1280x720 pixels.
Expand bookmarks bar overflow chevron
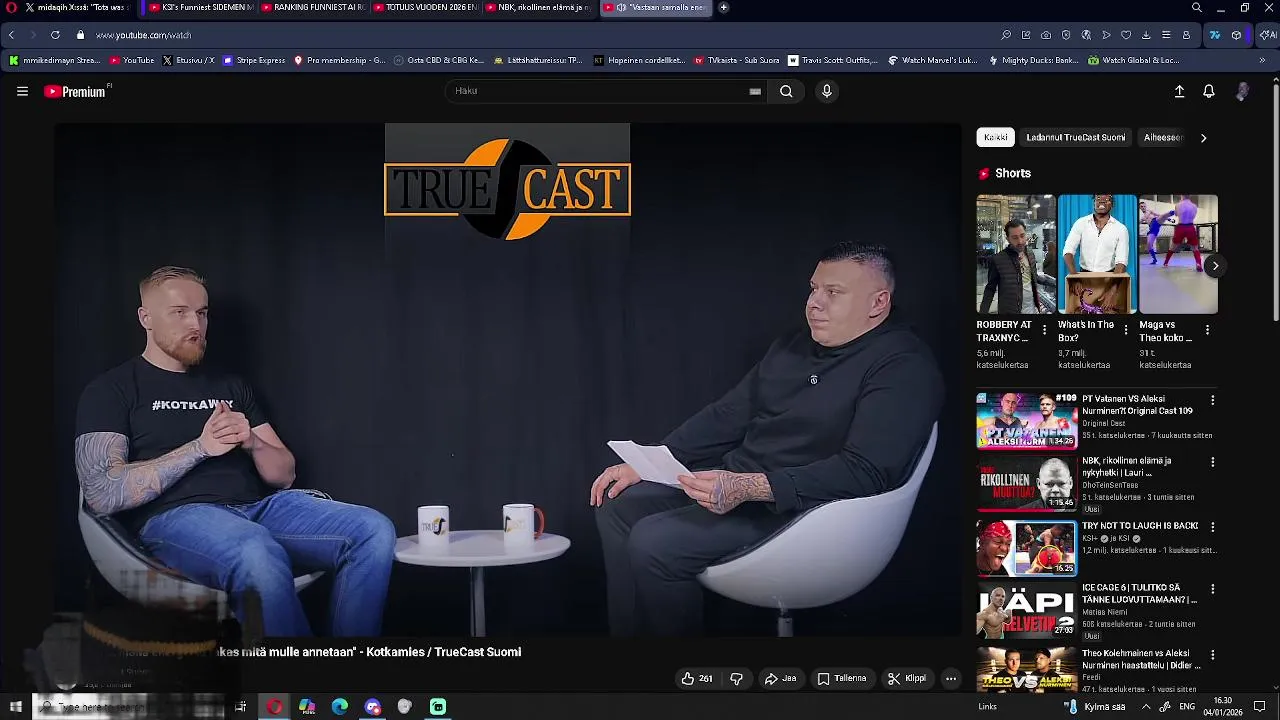(x=1262, y=60)
